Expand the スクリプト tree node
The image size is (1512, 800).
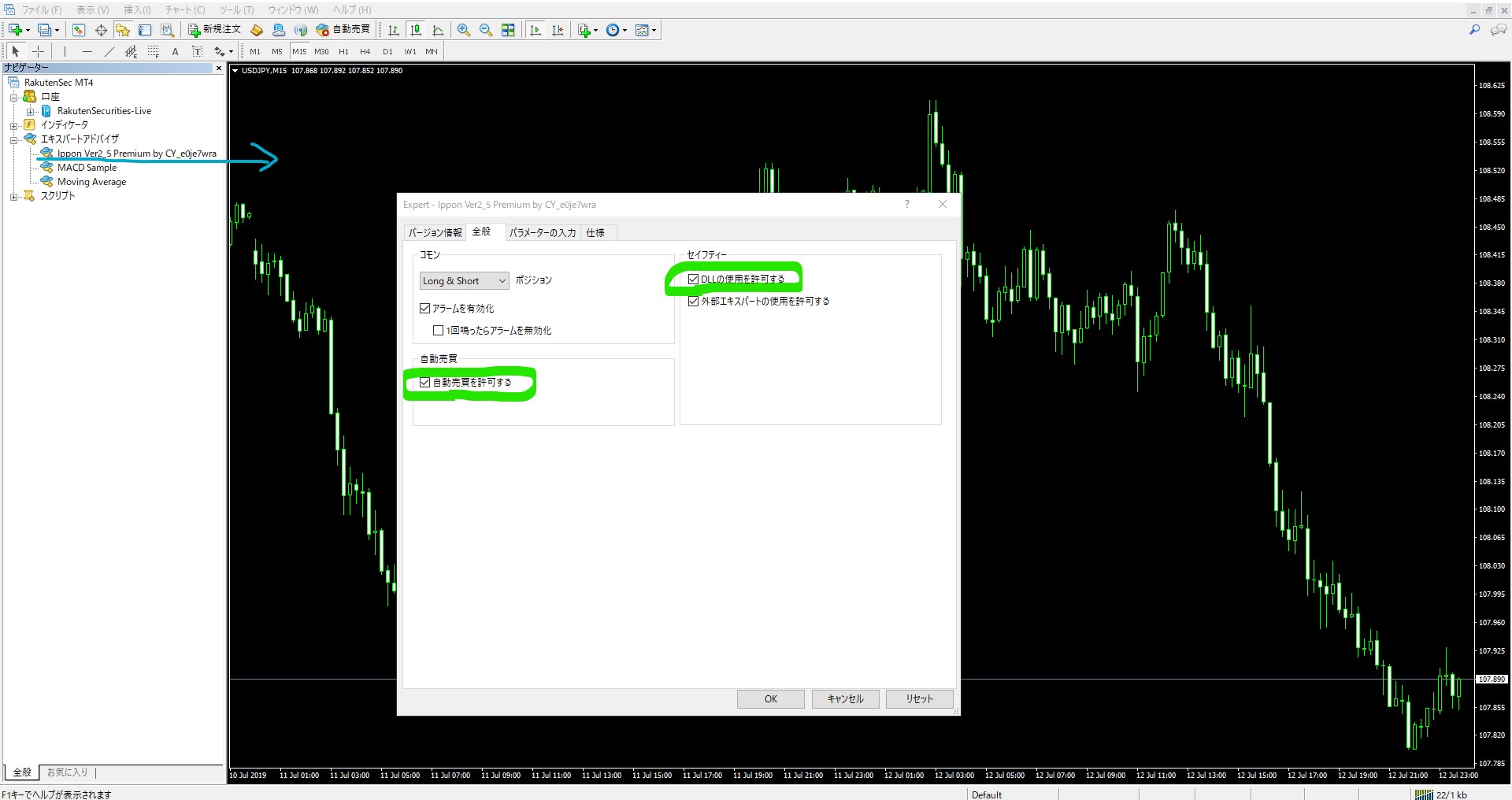tap(13, 196)
